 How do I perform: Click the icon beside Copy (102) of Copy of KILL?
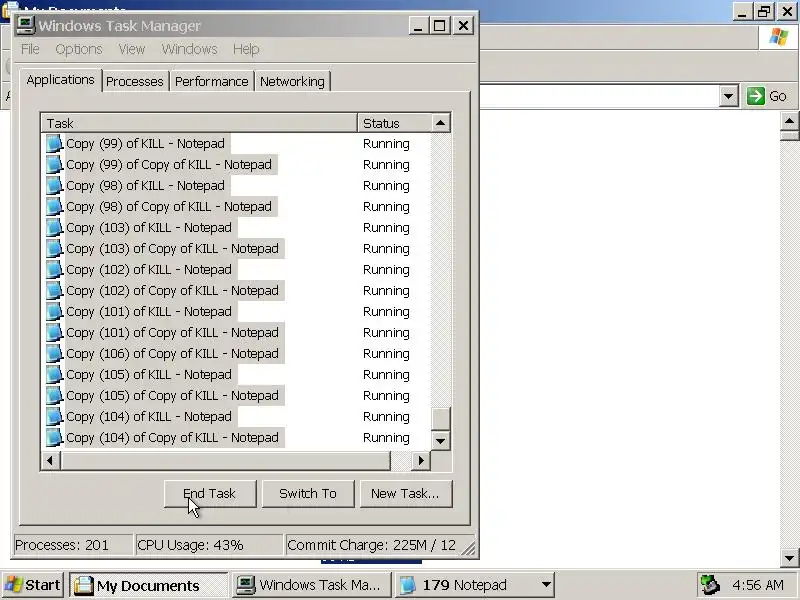54,291
